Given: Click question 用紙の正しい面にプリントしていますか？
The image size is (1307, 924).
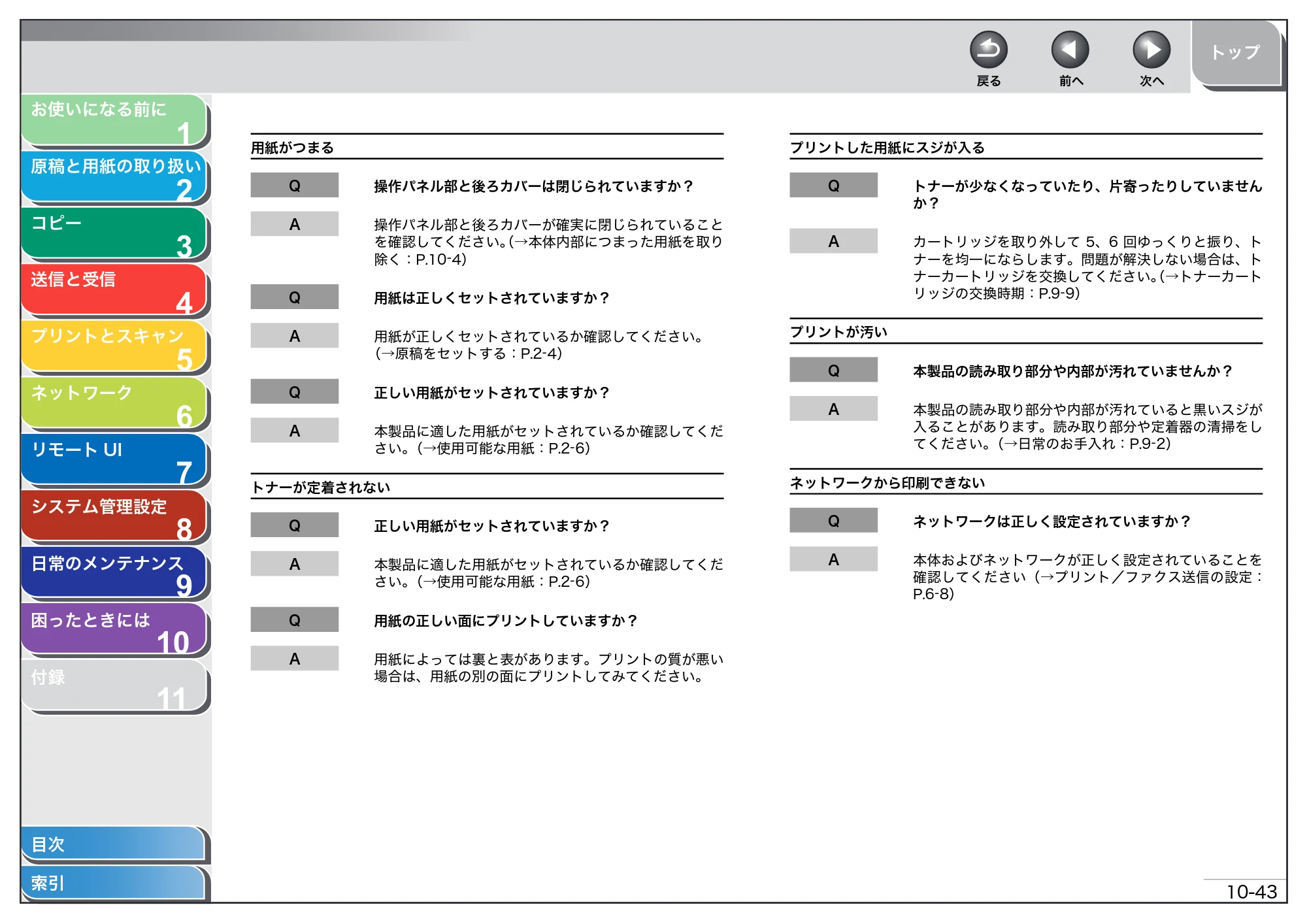Looking at the screenshot, I should pyautogui.click(x=506, y=621).
